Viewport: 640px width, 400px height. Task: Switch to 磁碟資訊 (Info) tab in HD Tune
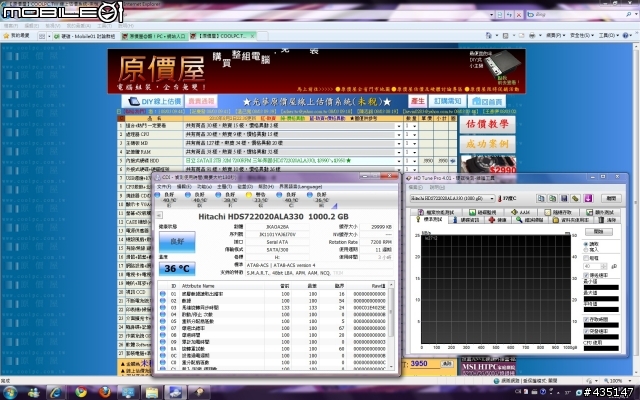tap(467, 220)
